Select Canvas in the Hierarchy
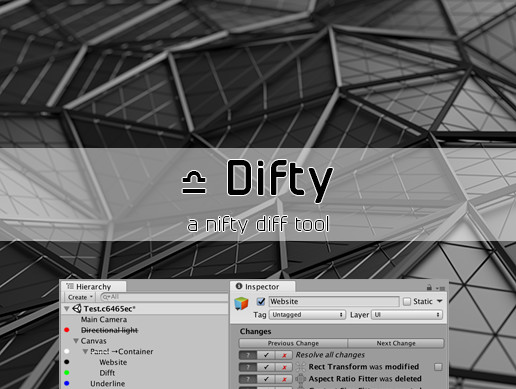The image size is (516, 389). pos(93,341)
